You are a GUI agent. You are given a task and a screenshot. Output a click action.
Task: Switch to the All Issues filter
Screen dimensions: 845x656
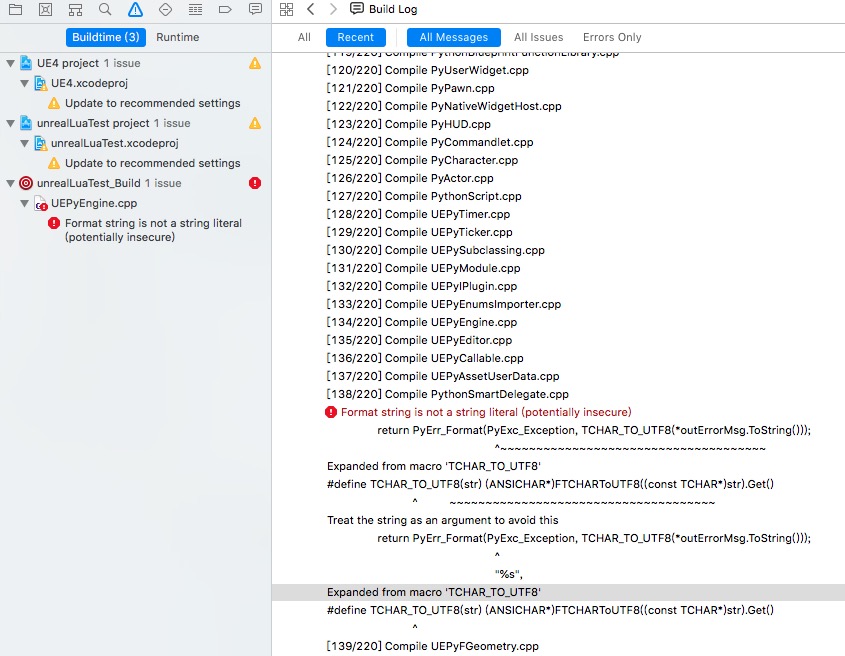pyautogui.click(x=538, y=37)
